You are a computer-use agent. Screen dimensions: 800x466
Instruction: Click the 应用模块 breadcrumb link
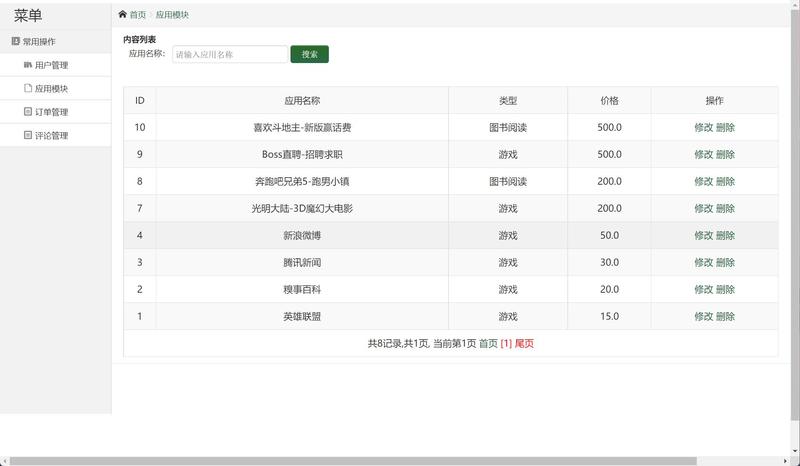point(172,15)
